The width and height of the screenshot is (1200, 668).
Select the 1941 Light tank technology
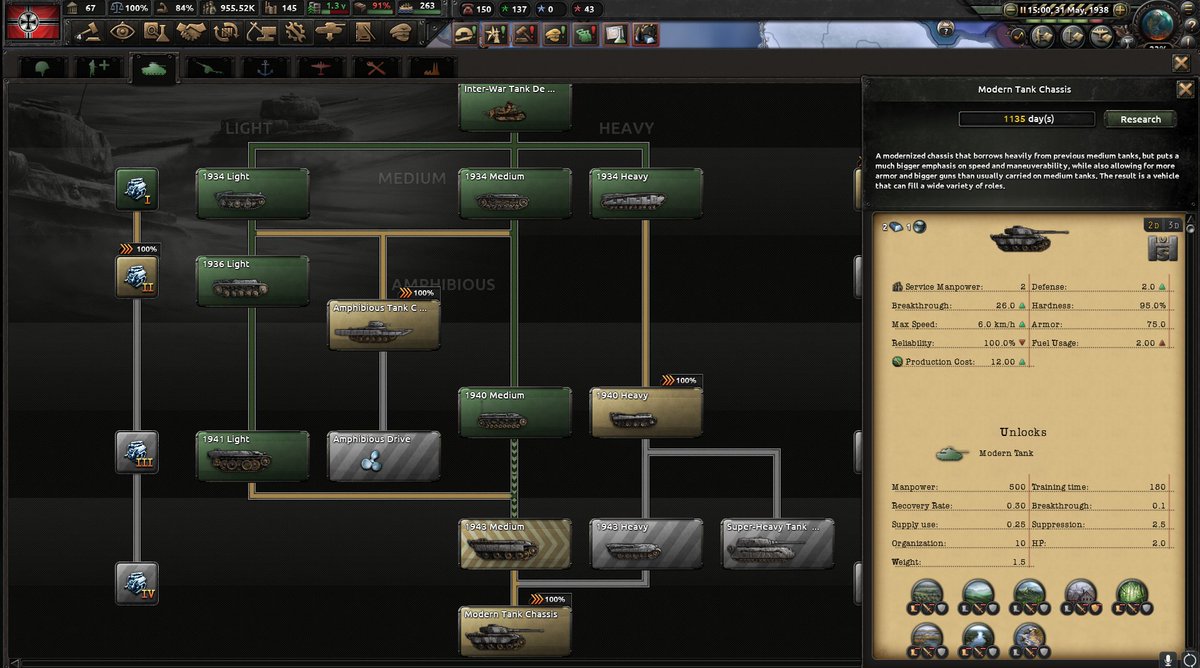click(x=253, y=456)
